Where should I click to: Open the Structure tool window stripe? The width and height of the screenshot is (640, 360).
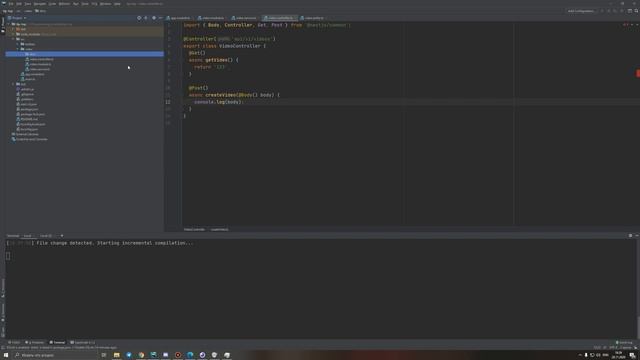click(x=2, y=288)
